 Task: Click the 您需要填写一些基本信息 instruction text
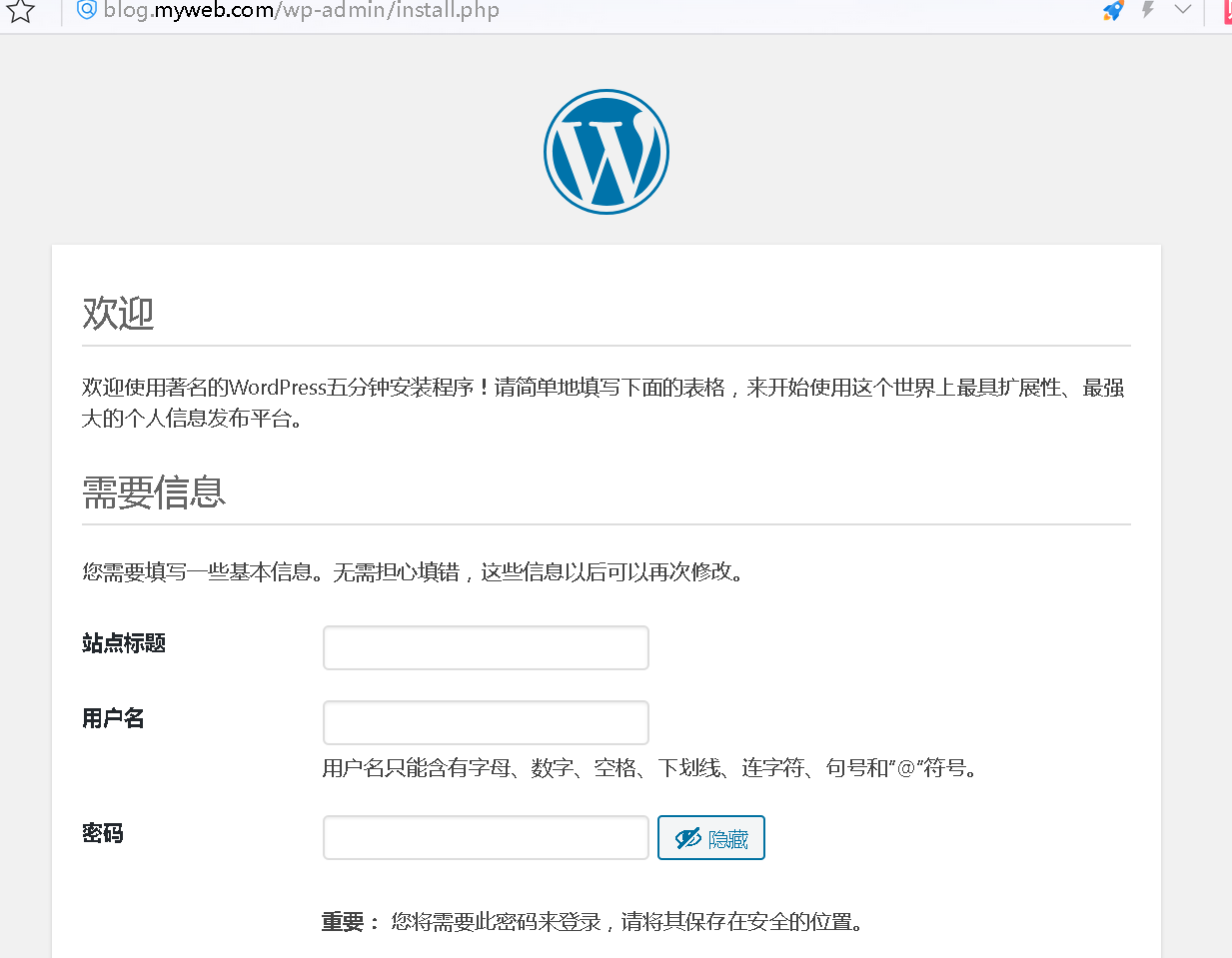click(416, 572)
